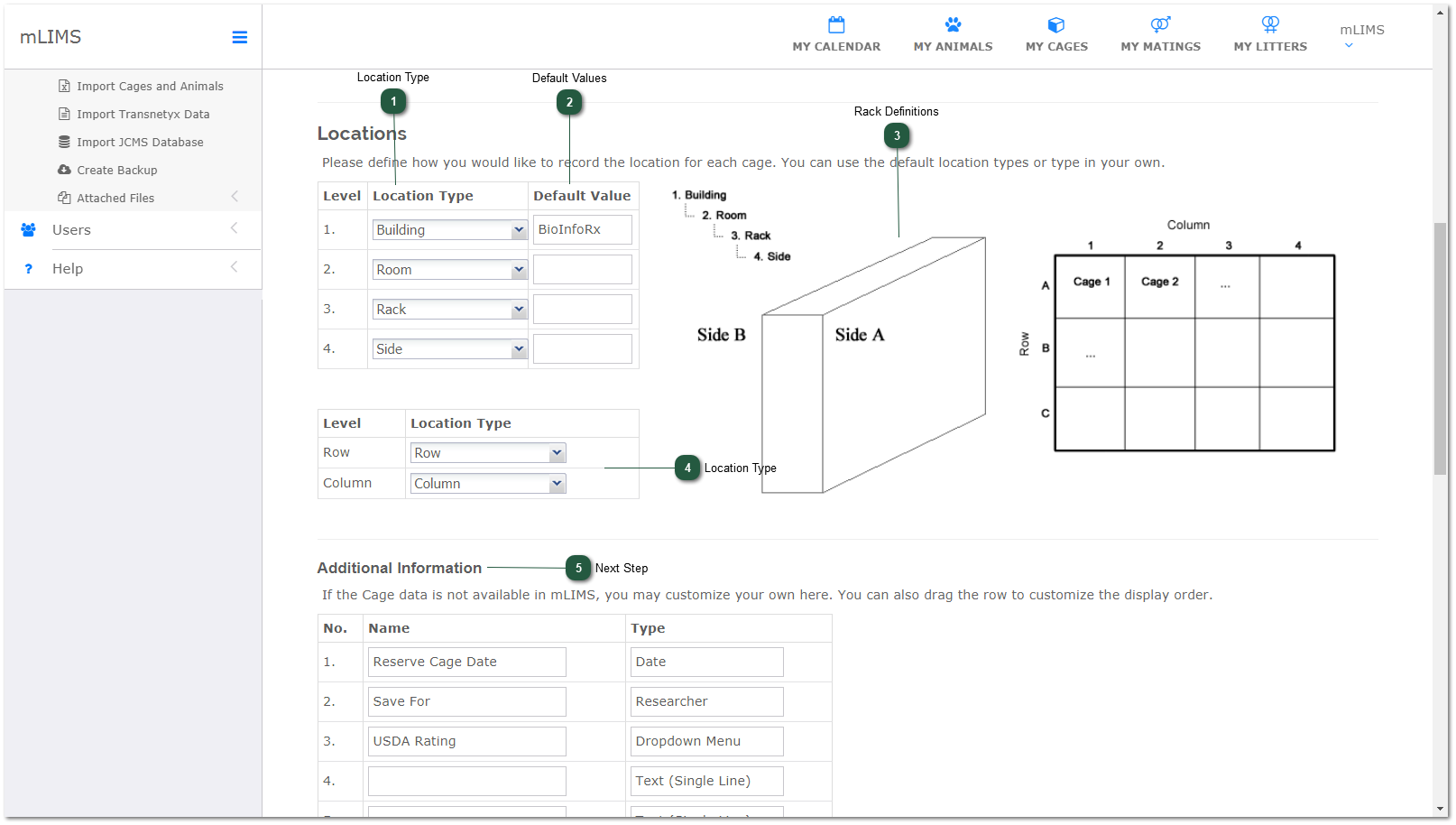Click the Import JCMS Database link

click(x=140, y=143)
